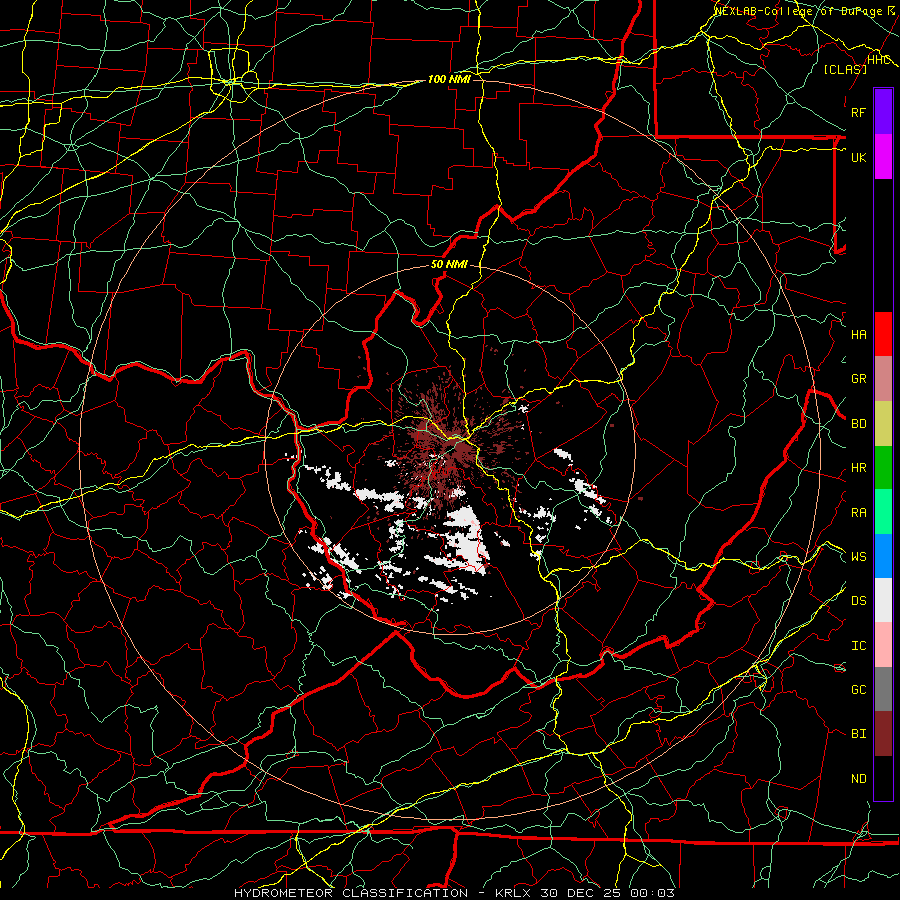The width and height of the screenshot is (900, 900).
Task: Click the HHC product label
Action: click(x=878, y=60)
